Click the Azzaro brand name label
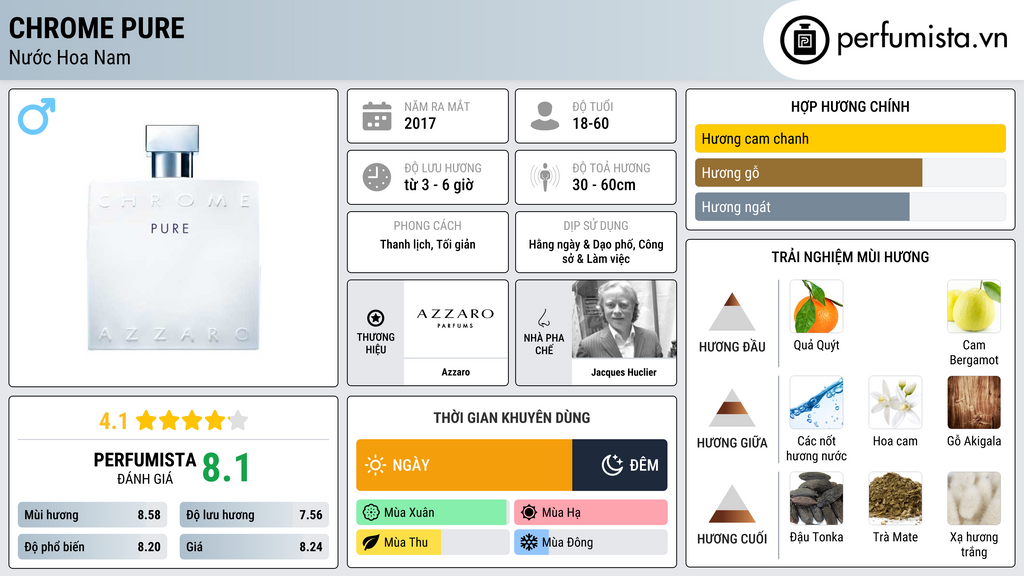This screenshot has height=576, width=1024. coord(455,372)
